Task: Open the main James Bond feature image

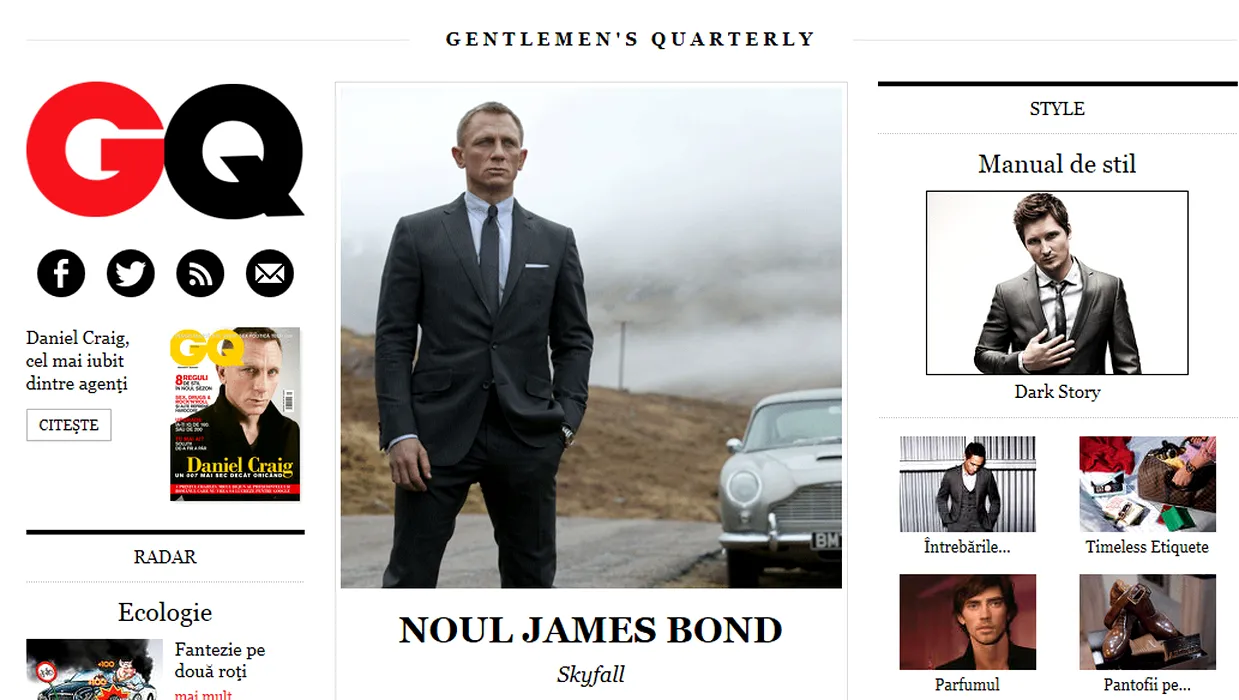Action: pyautogui.click(x=591, y=338)
